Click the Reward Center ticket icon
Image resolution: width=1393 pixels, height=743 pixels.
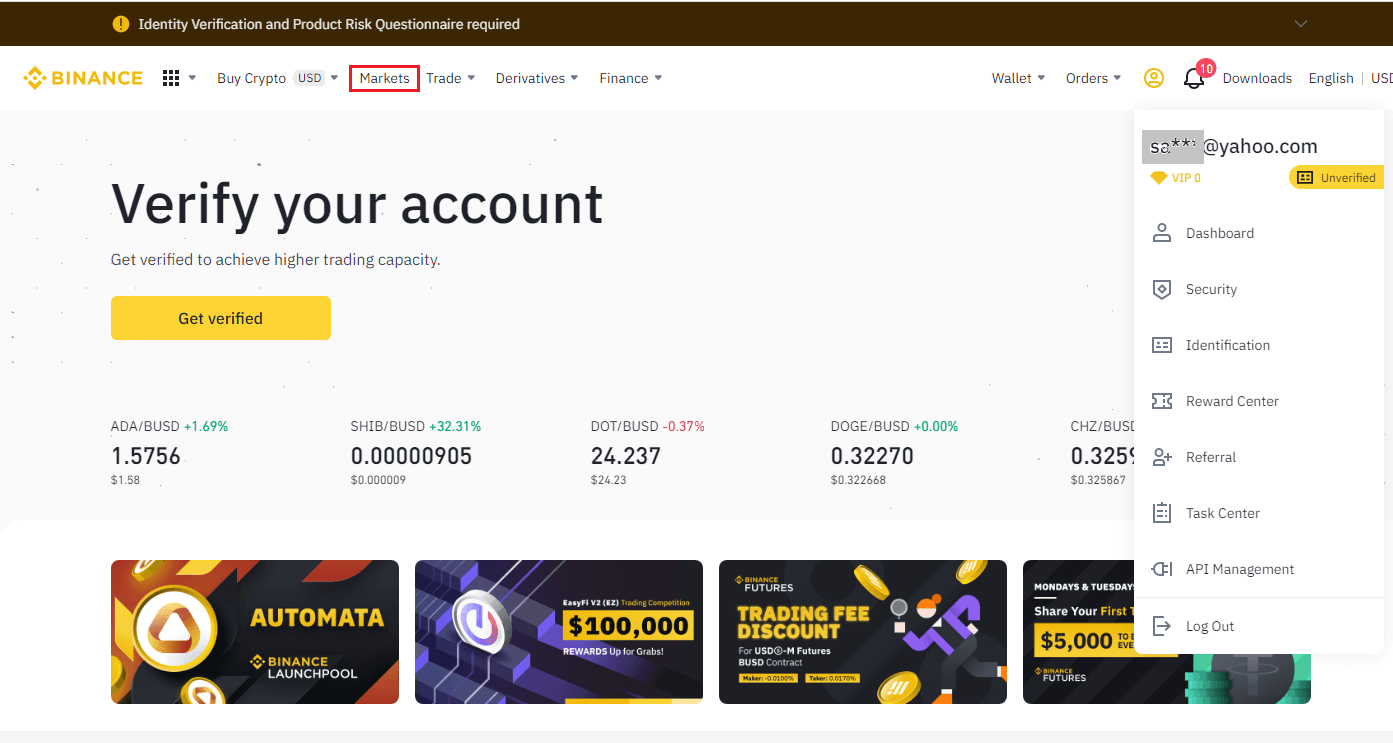1162,401
